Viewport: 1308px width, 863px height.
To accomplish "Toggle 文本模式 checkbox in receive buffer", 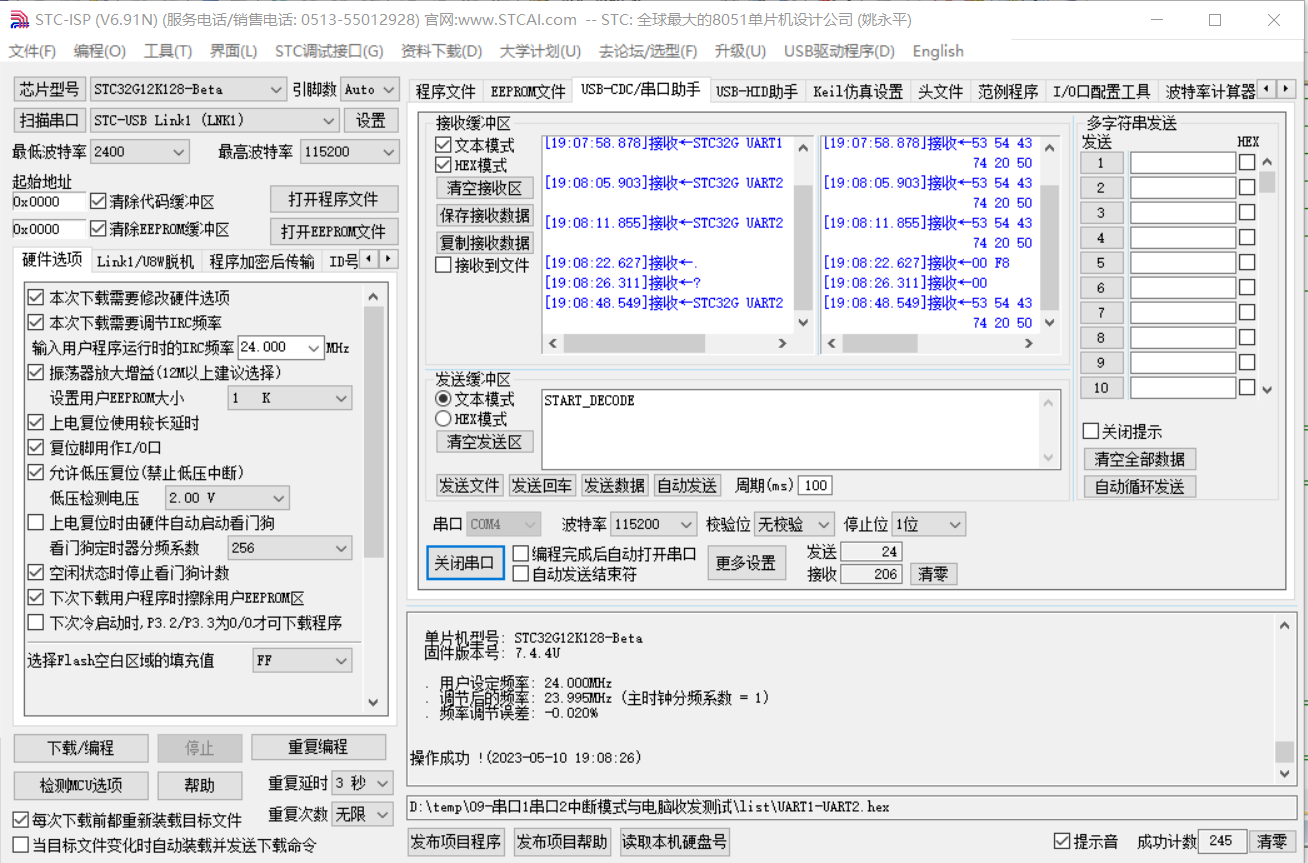I will pyautogui.click(x=443, y=145).
